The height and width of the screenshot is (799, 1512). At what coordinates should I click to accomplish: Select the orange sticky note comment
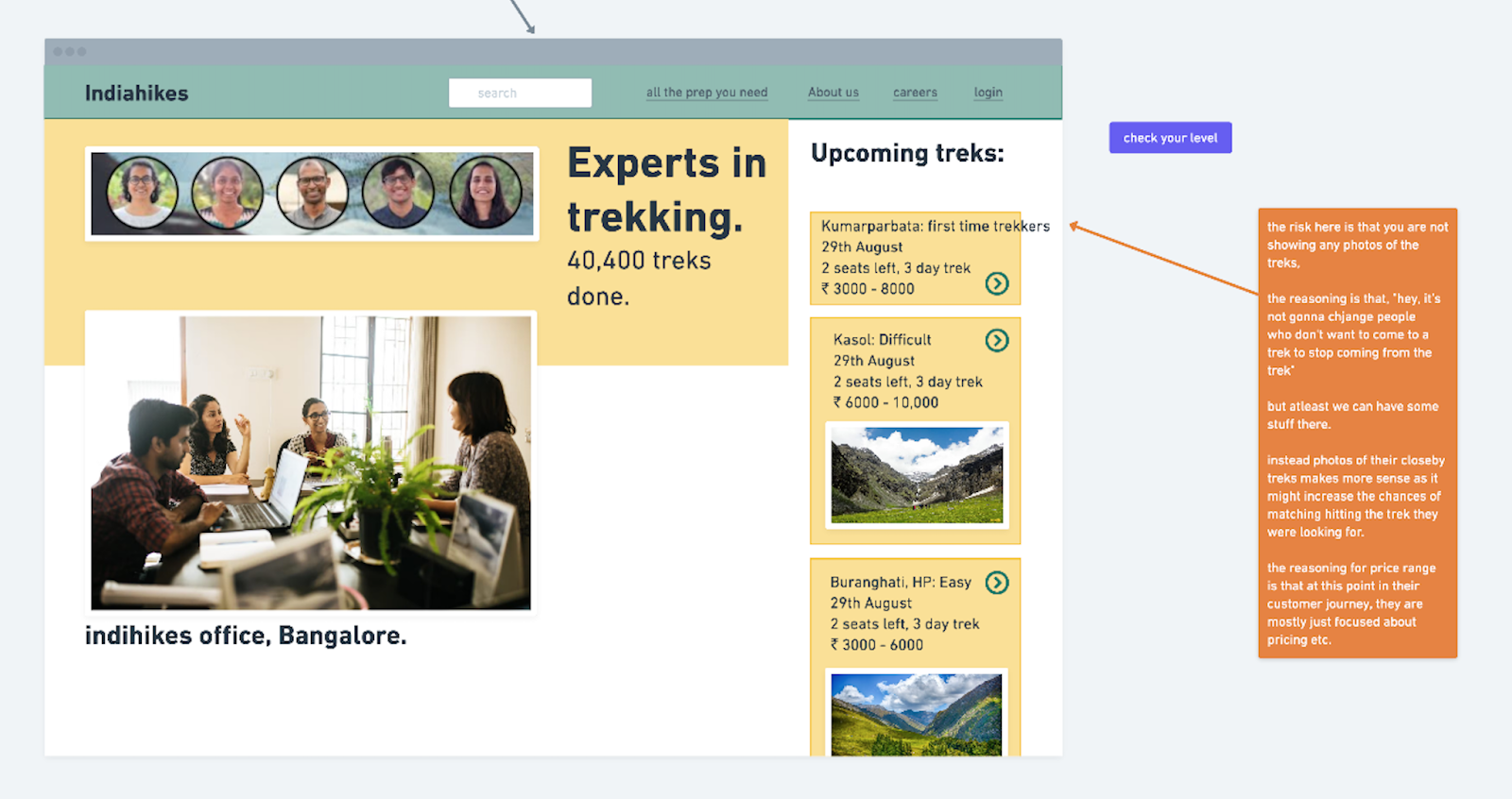(x=1358, y=433)
